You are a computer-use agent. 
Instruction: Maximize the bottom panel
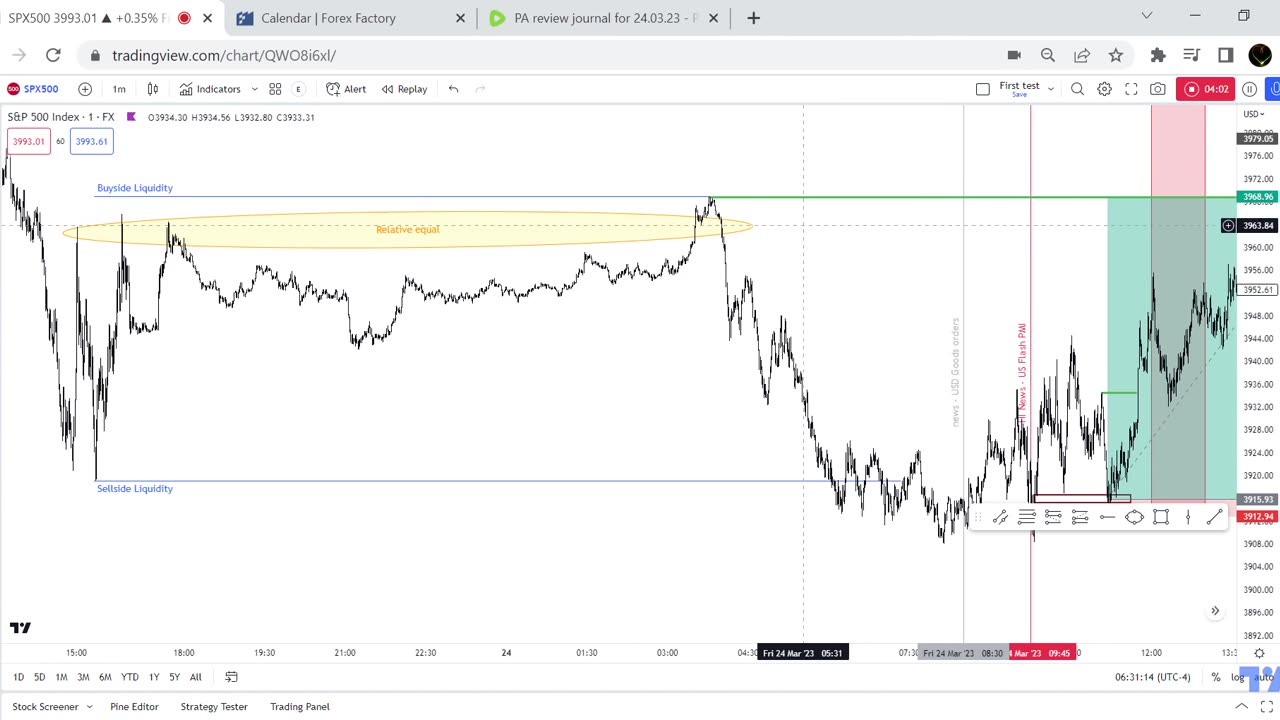1267,707
